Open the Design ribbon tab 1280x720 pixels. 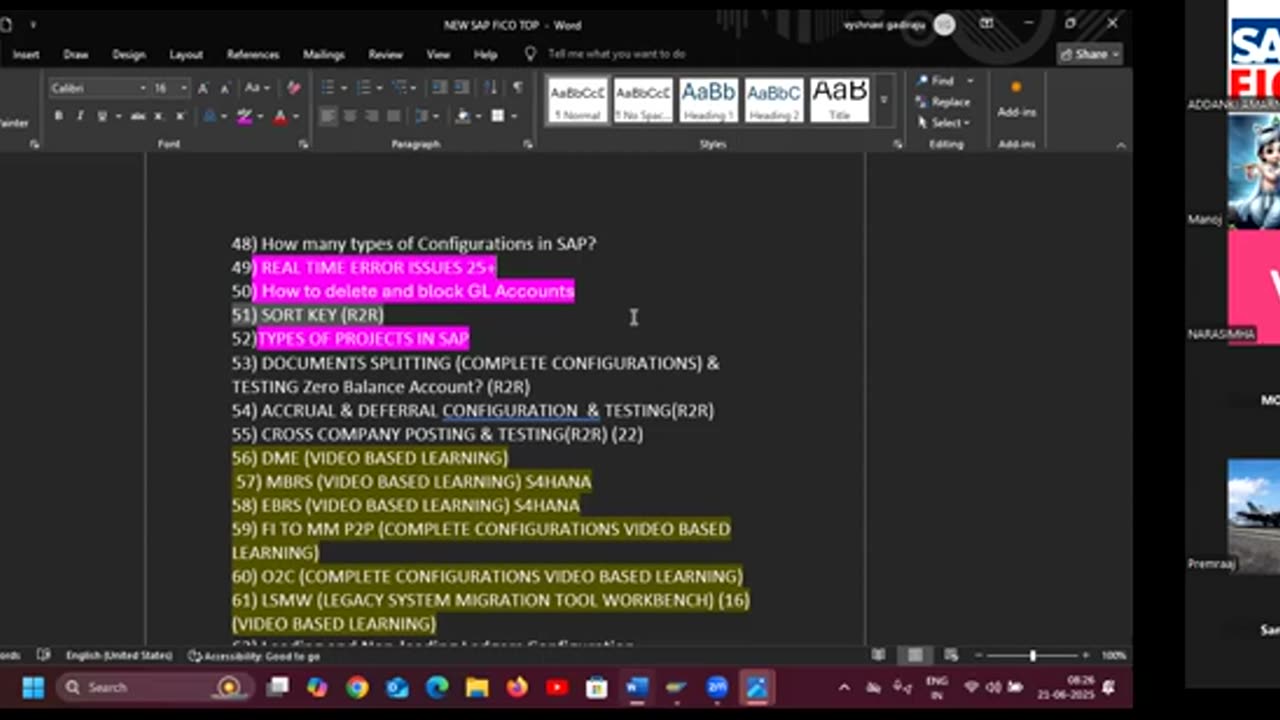click(128, 54)
